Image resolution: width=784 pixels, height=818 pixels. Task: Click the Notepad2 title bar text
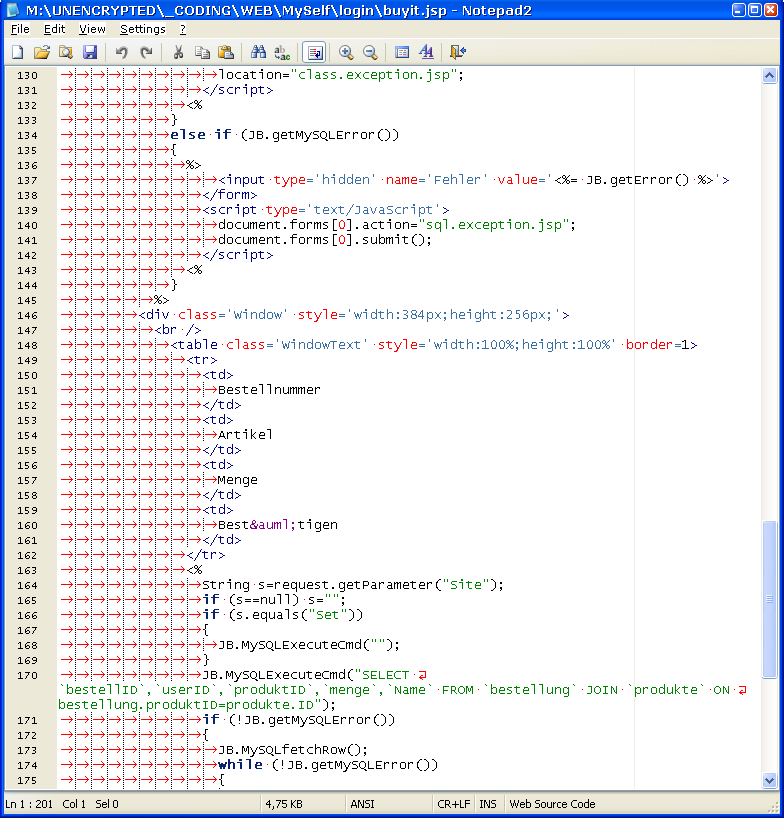(279, 10)
